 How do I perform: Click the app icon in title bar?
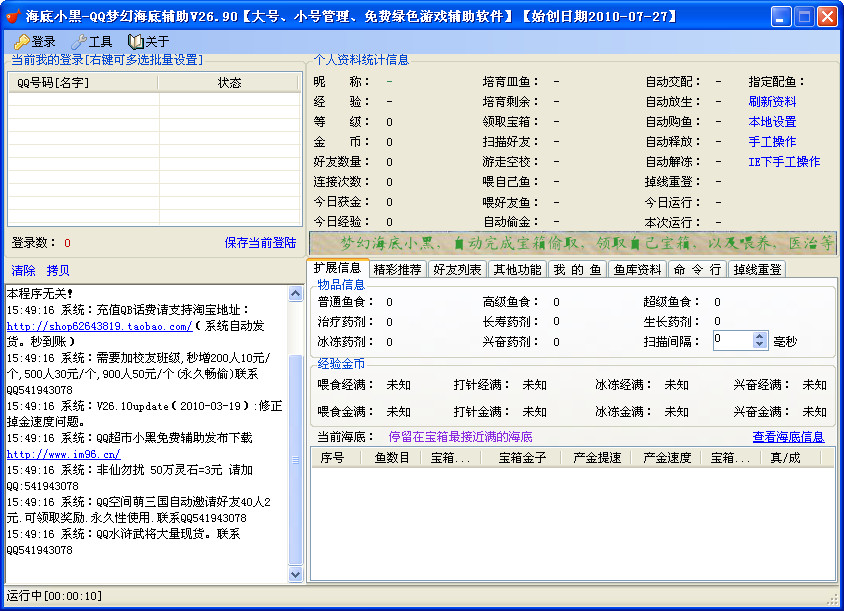click(13, 16)
